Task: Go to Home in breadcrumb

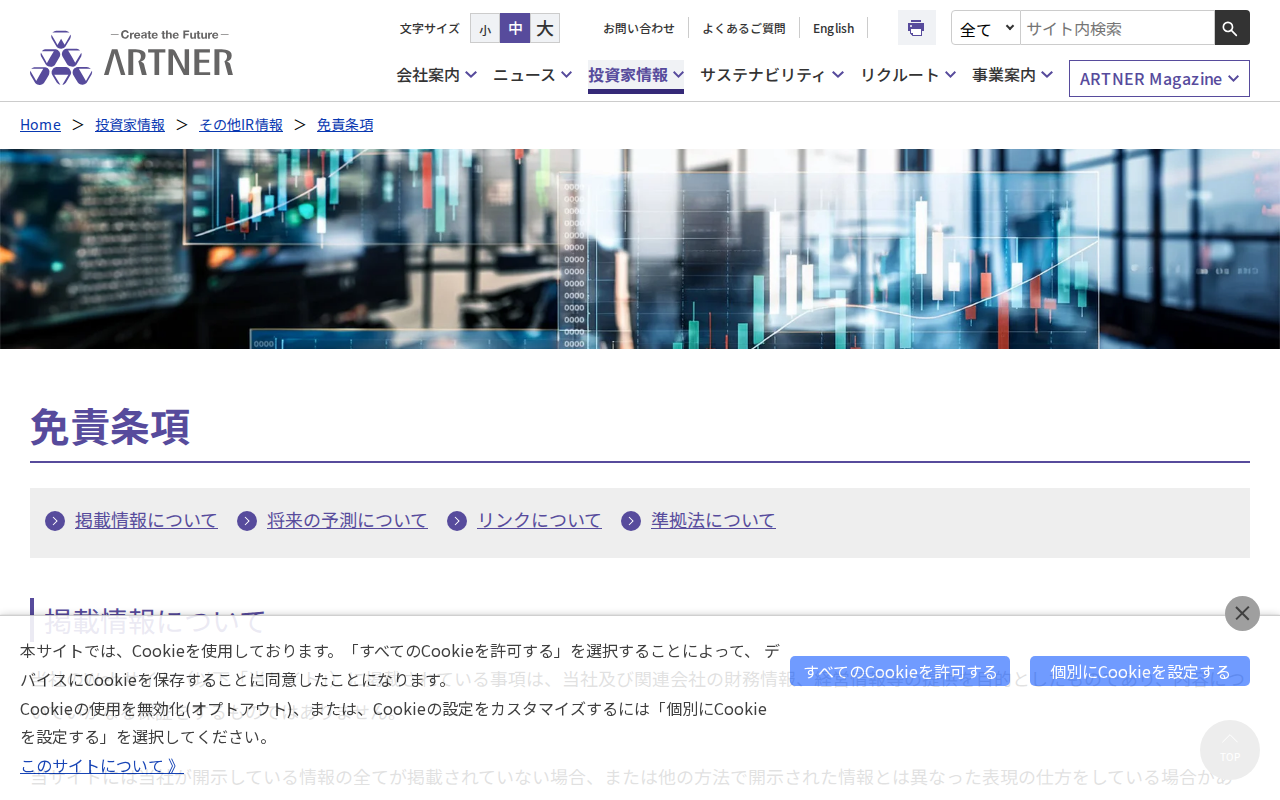Action: 40,124
